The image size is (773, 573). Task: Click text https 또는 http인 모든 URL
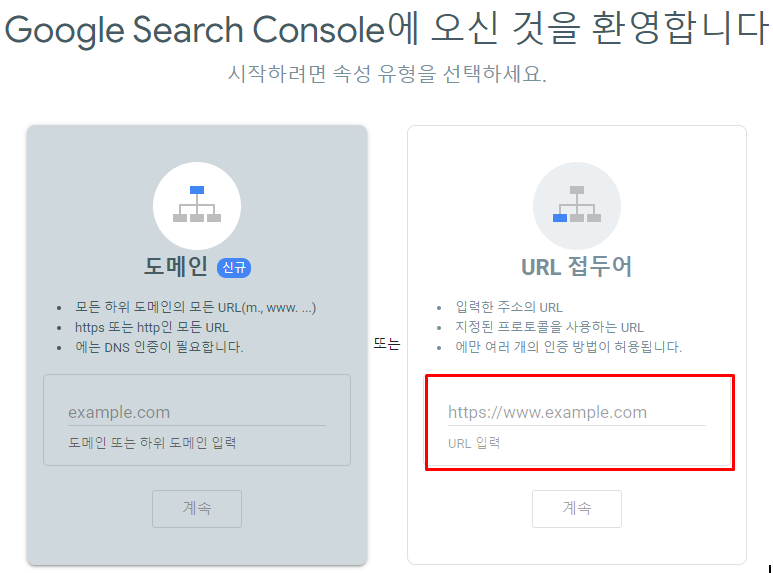pyautogui.click(x=152, y=327)
